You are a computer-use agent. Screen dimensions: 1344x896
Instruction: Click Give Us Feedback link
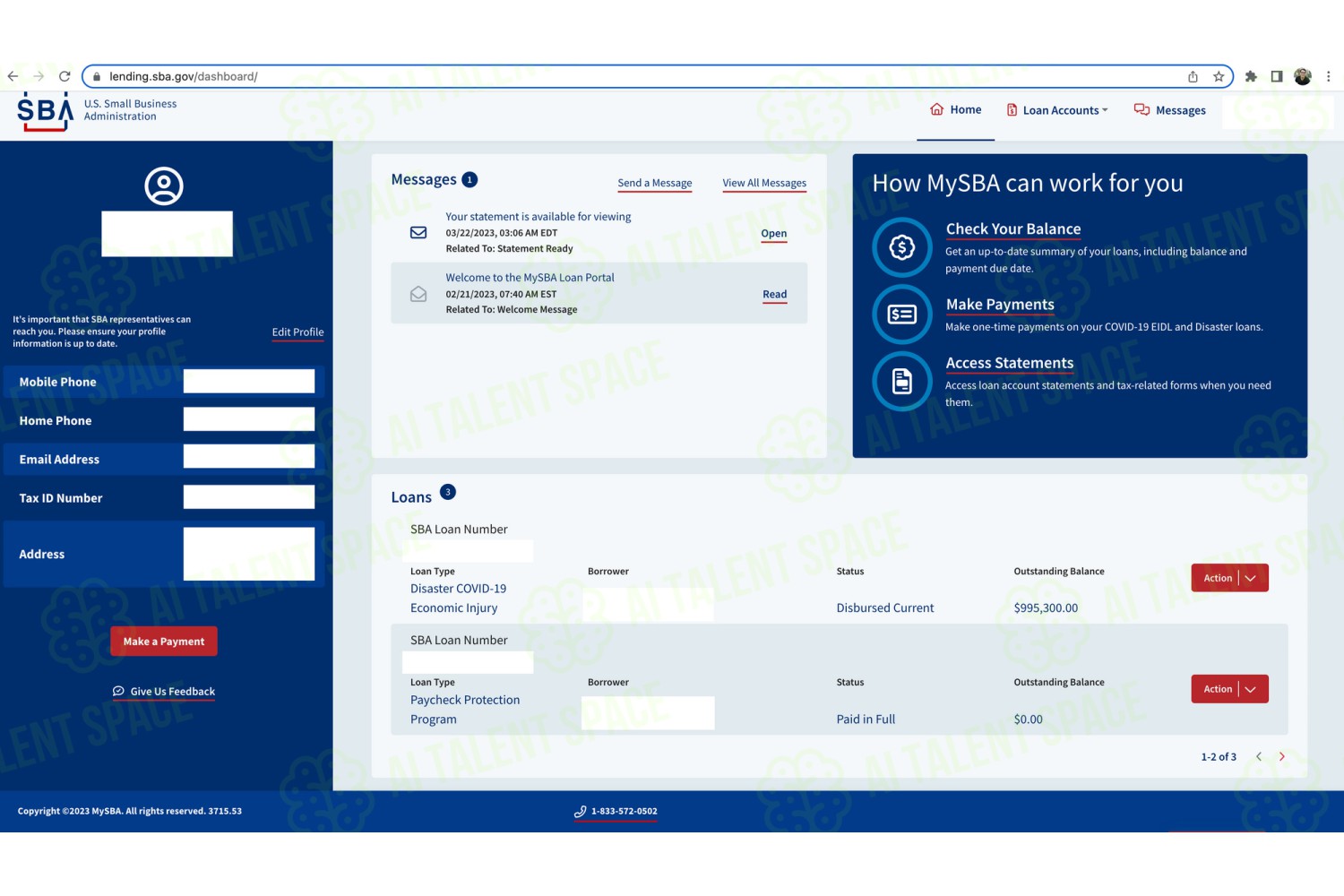point(164,692)
